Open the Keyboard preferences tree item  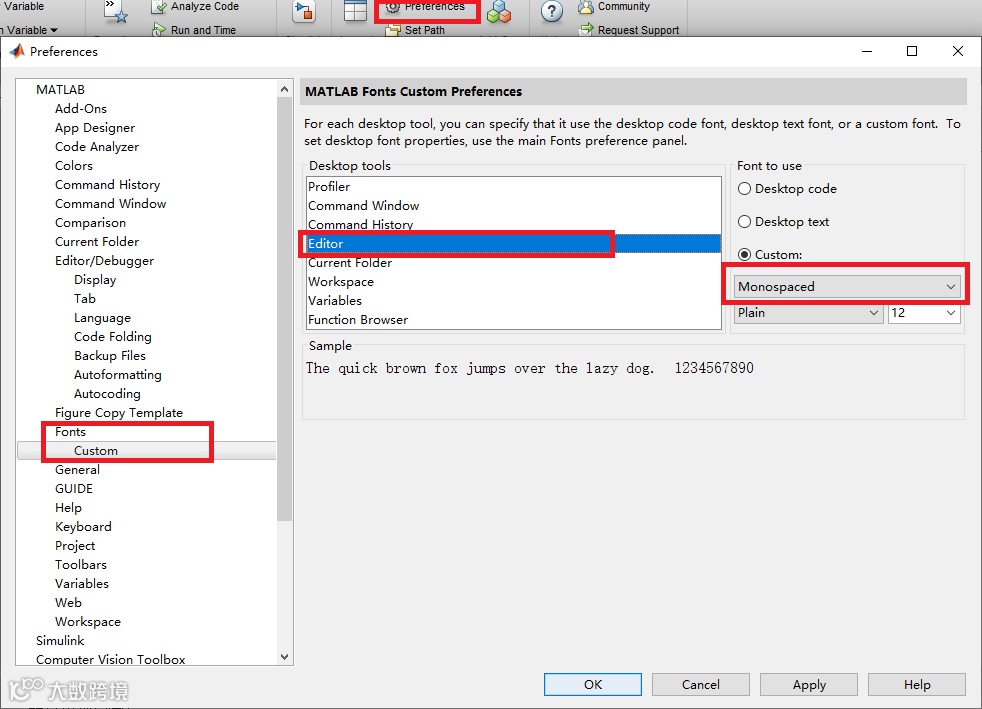pyautogui.click(x=83, y=527)
